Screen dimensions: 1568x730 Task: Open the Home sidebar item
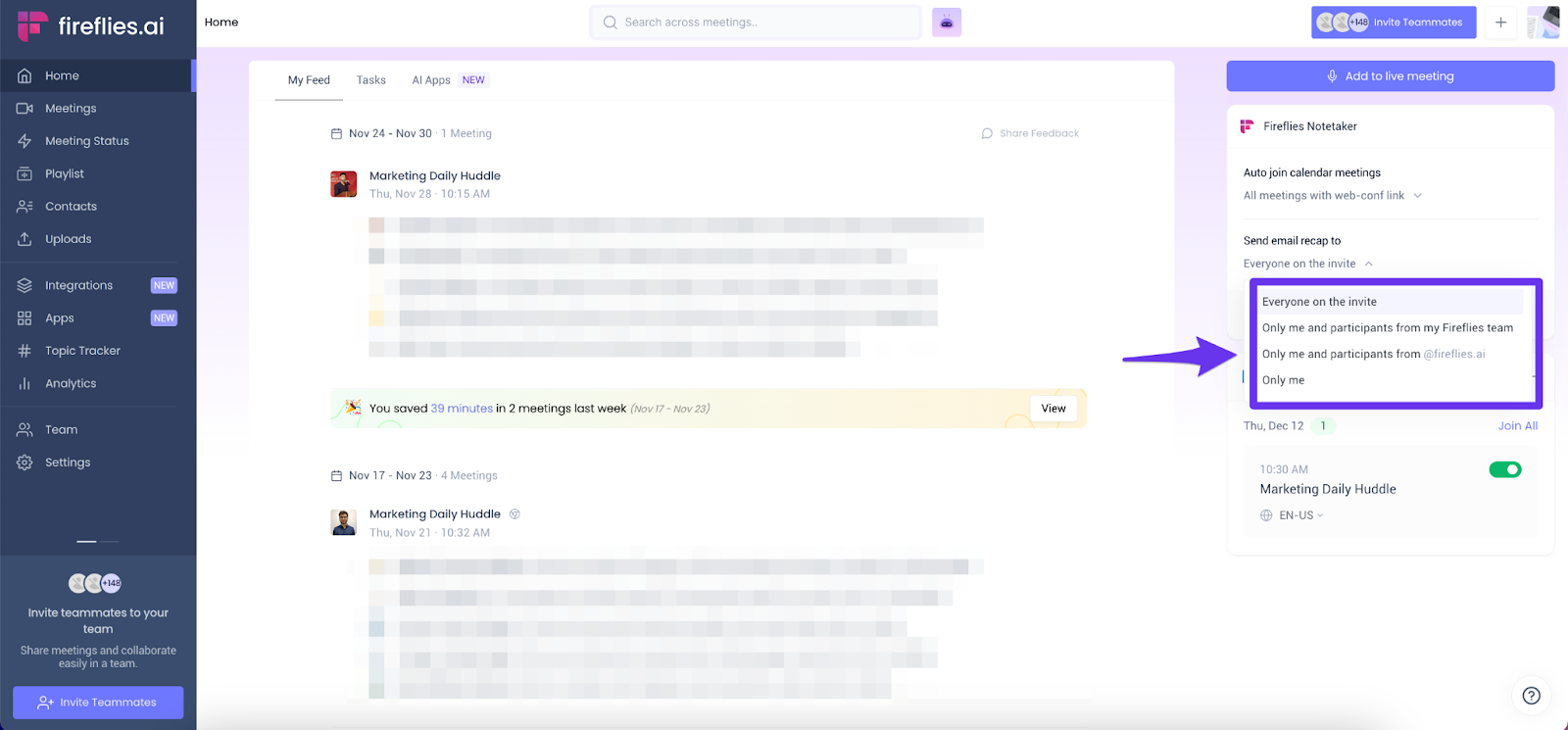click(97, 75)
